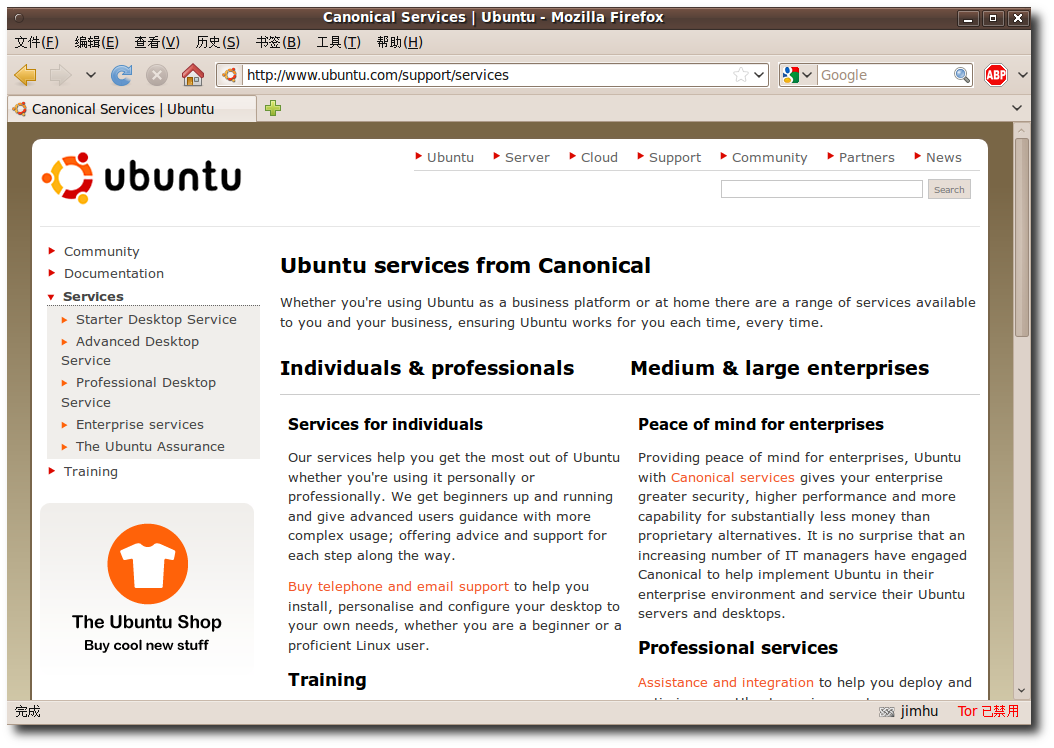Open the list all tabs dropdown
The width and height of the screenshot is (1054, 748).
click(x=1017, y=108)
